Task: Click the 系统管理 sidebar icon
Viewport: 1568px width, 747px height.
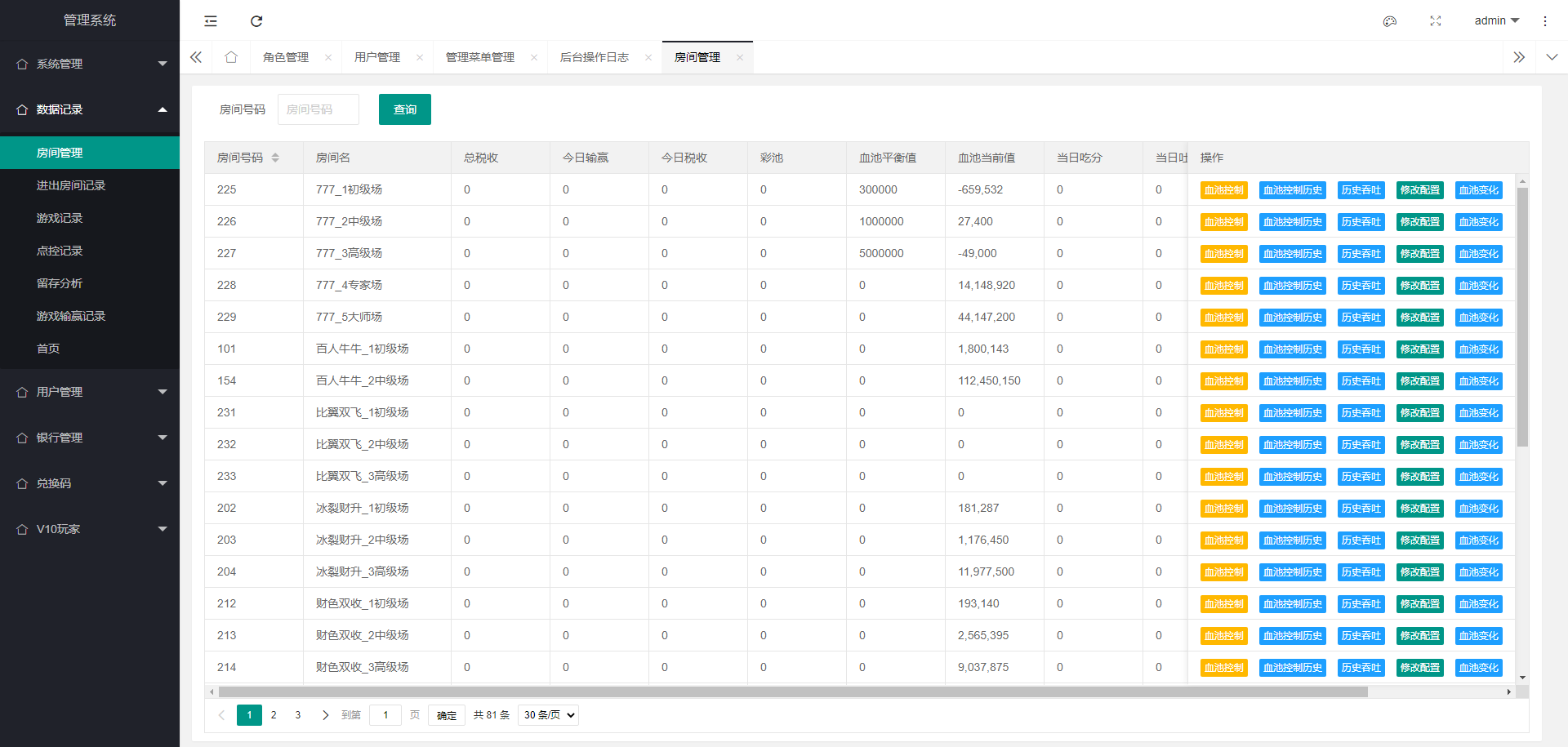Action: tap(22, 64)
